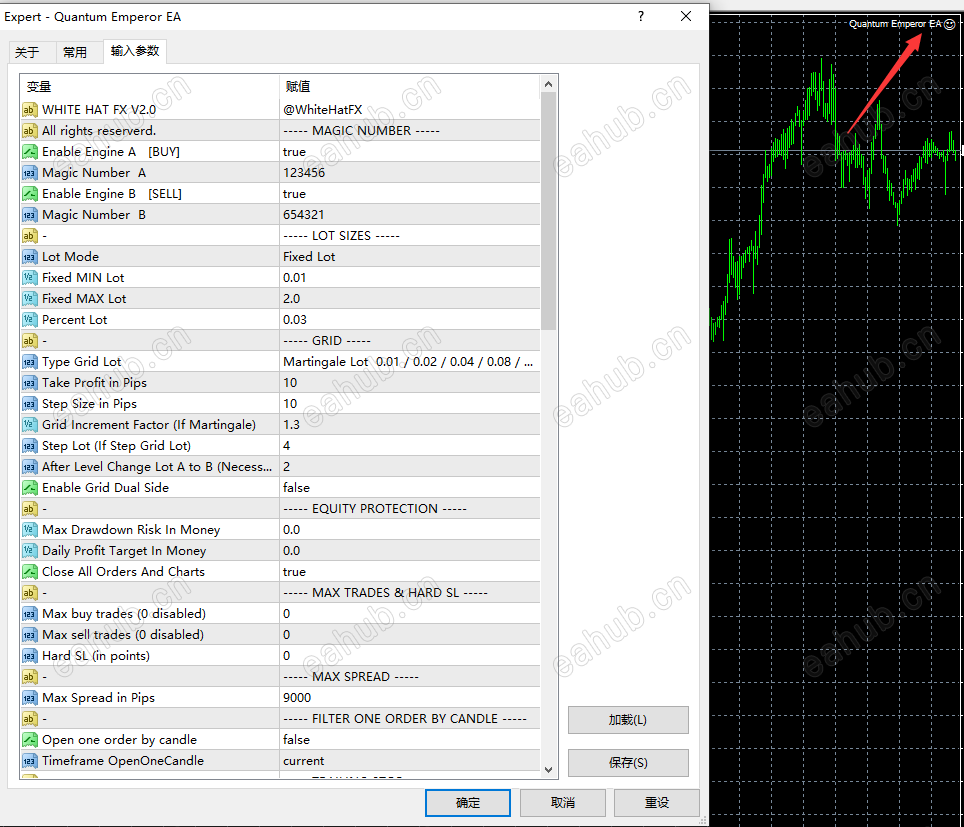Click the 确定 button
The width and height of the screenshot is (964, 827).
pyautogui.click(x=468, y=802)
